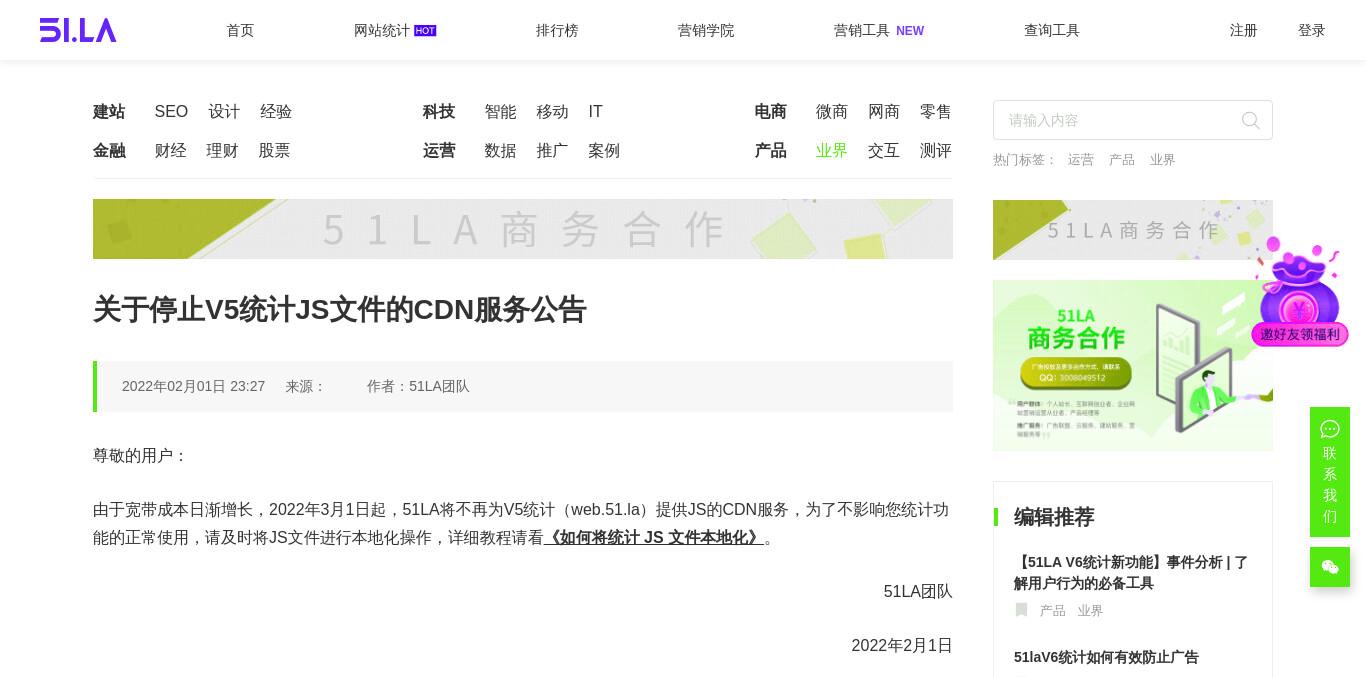Open 营销学院 nav item
This screenshot has width=1366, height=677.
[x=706, y=30]
